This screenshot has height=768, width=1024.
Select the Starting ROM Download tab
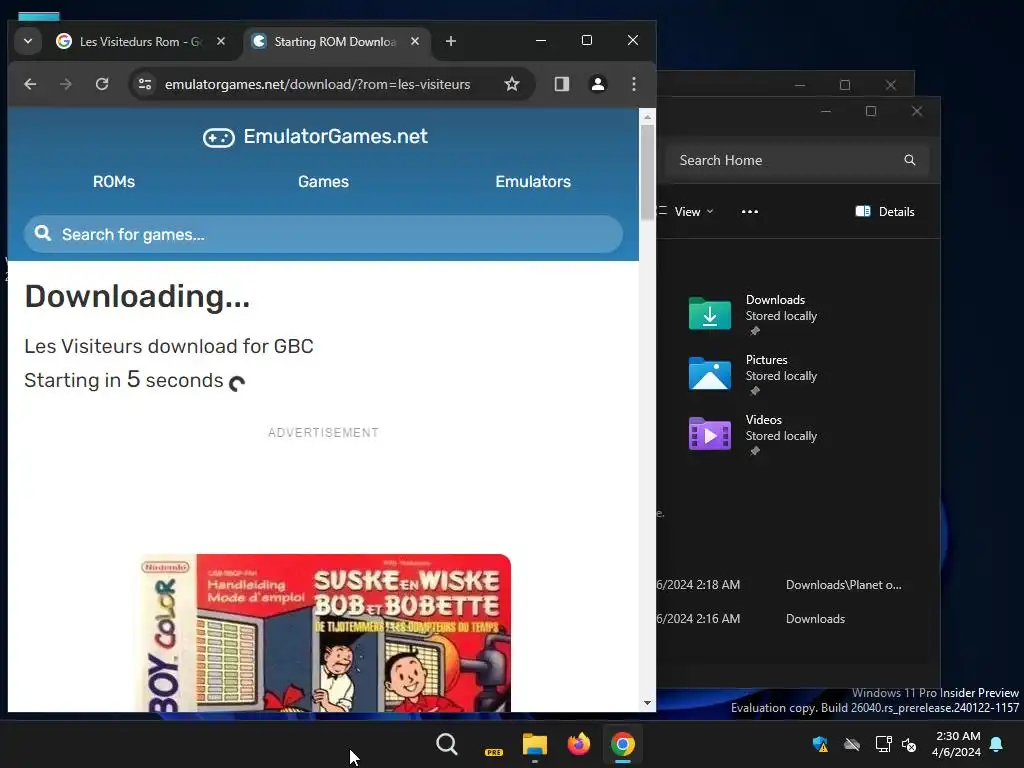[x=336, y=41]
